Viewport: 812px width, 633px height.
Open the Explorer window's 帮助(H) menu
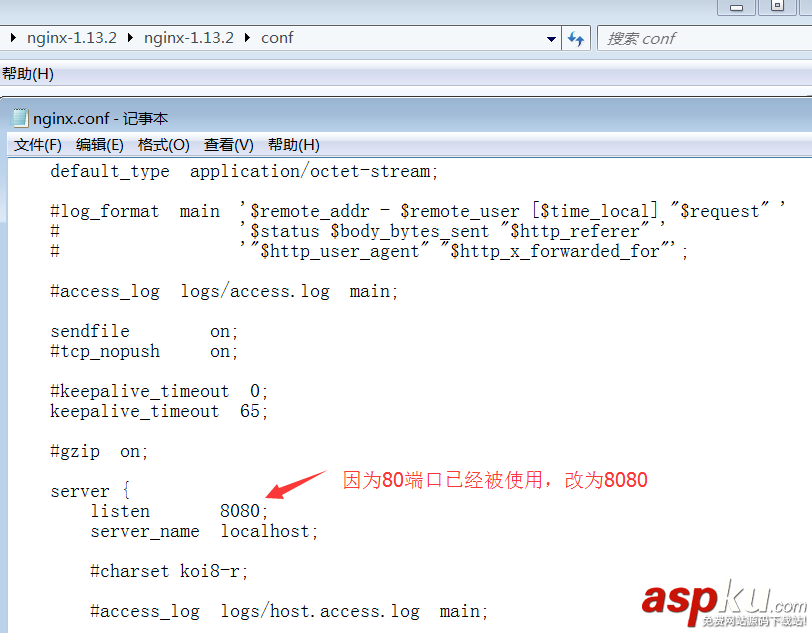[28, 74]
